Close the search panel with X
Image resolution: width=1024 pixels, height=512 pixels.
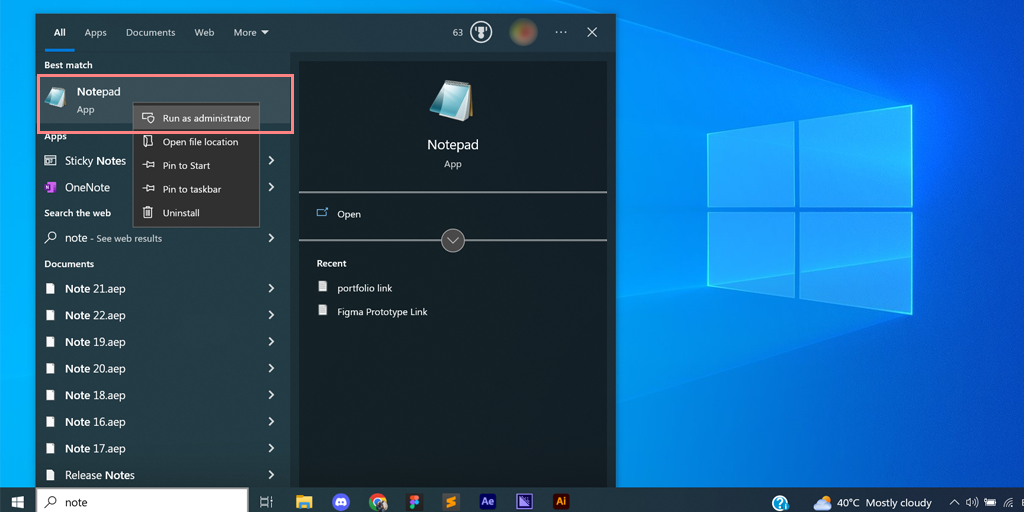592,32
